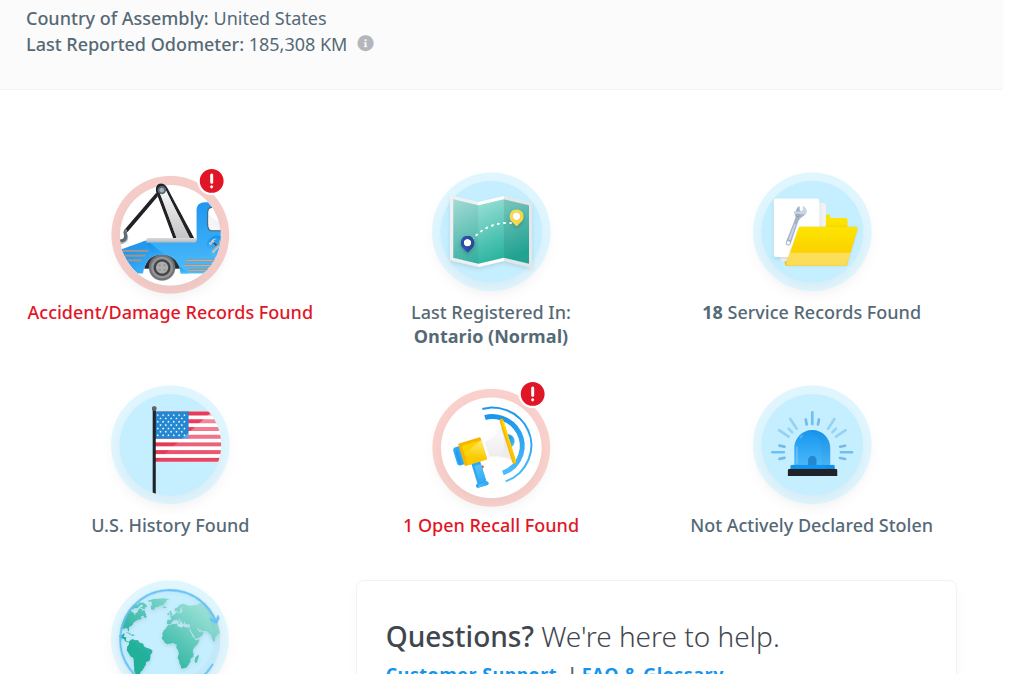
Task: Select the megaphone recall icon
Action: tap(491, 448)
